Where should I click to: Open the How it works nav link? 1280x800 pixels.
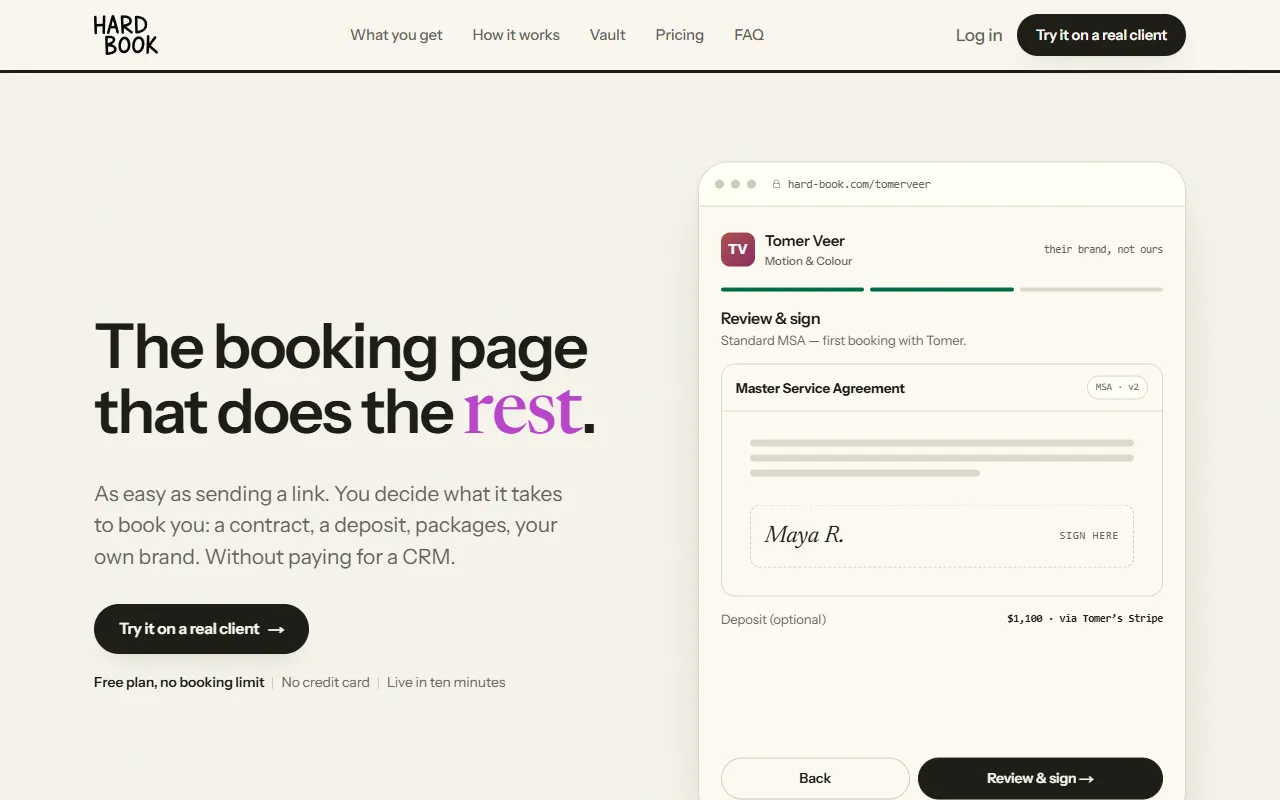coord(516,35)
